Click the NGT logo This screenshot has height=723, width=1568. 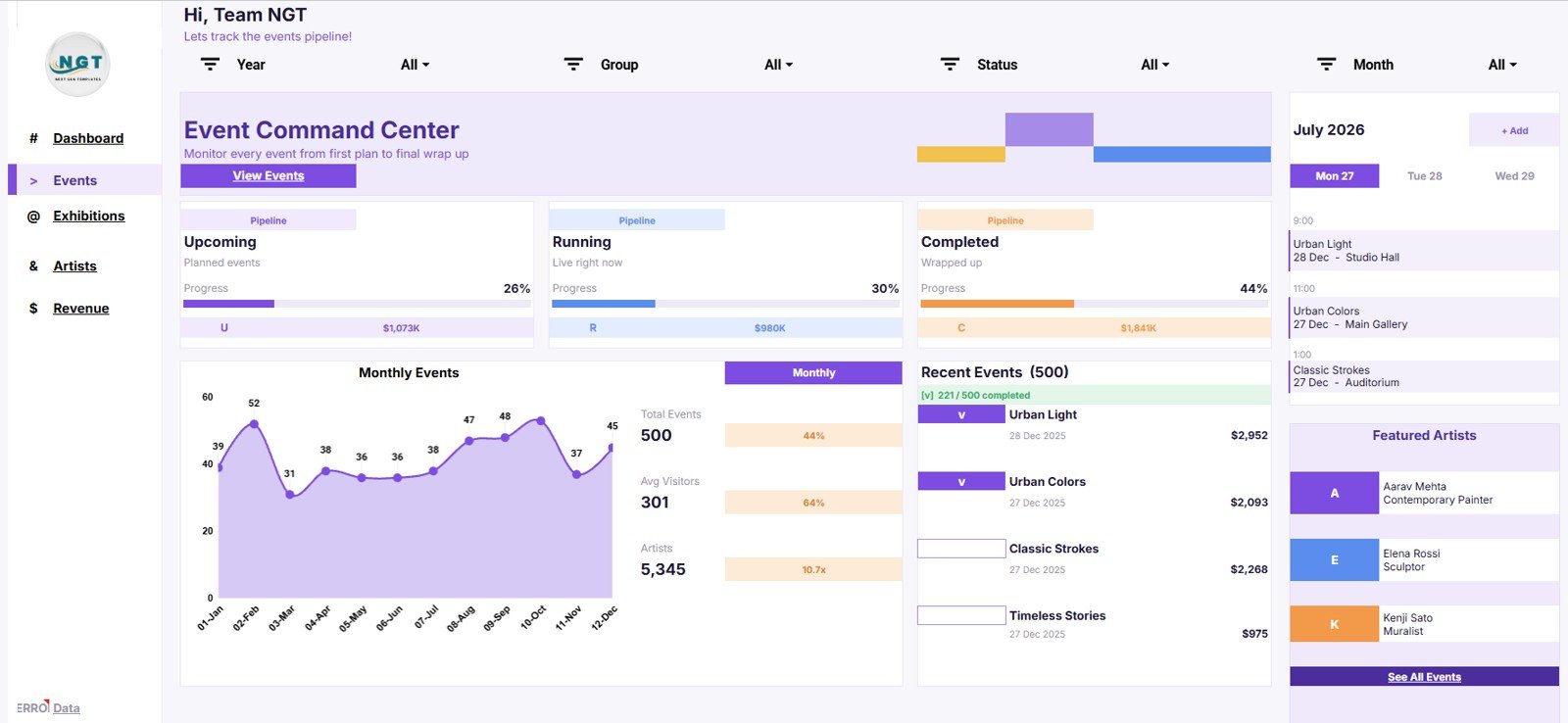tap(78, 65)
